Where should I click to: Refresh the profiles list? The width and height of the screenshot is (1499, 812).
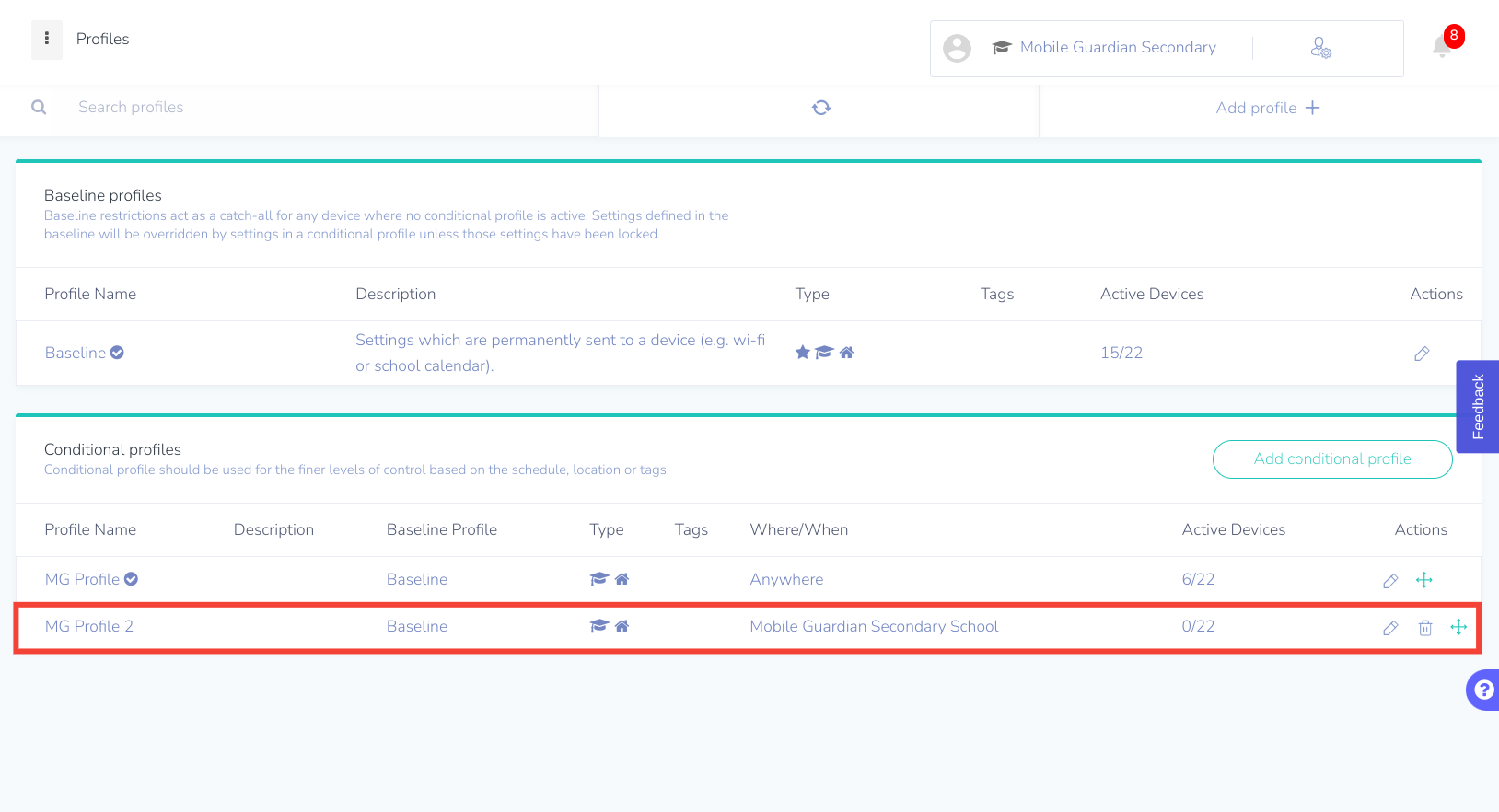point(821,108)
